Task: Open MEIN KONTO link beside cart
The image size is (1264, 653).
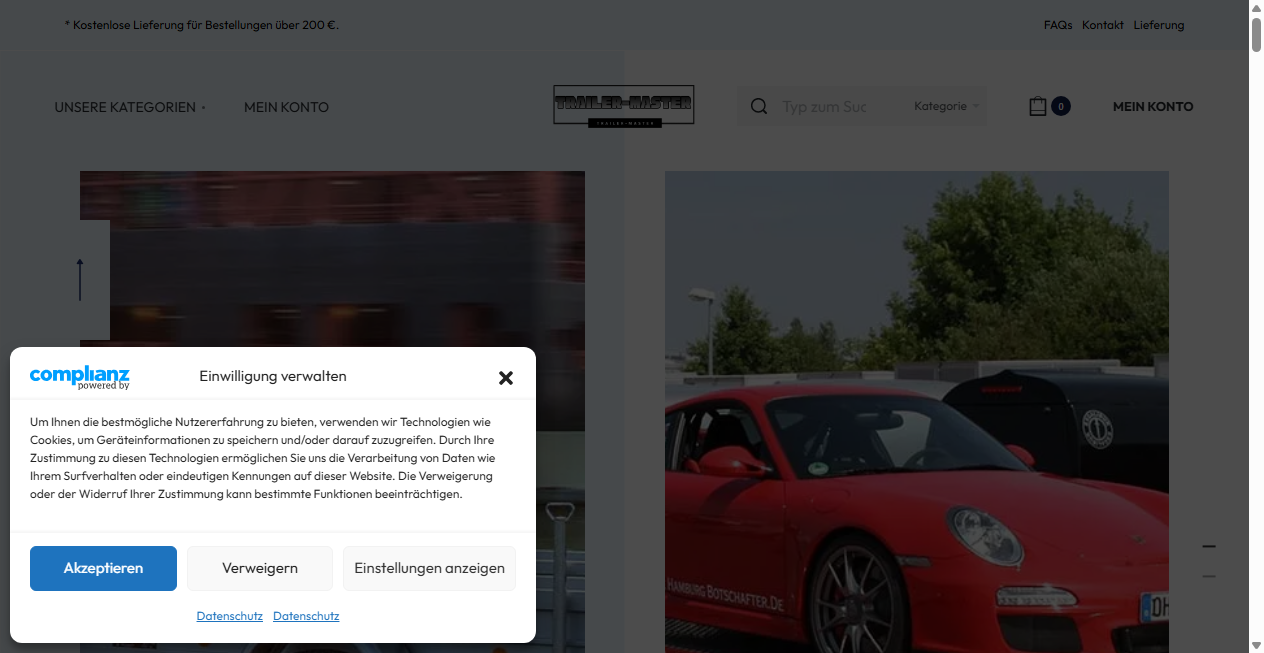Action: point(1153,106)
